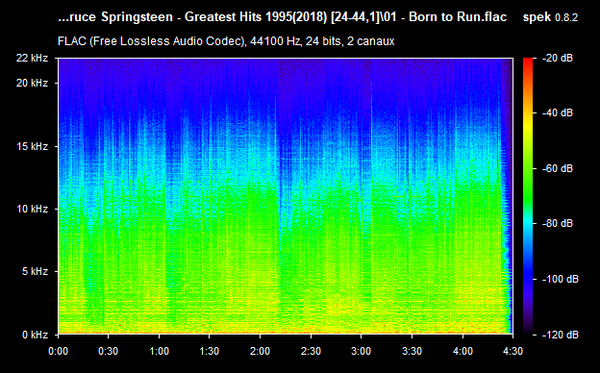Click the 15 kHz frequency label

pyautogui.click(x=32, y=146)
